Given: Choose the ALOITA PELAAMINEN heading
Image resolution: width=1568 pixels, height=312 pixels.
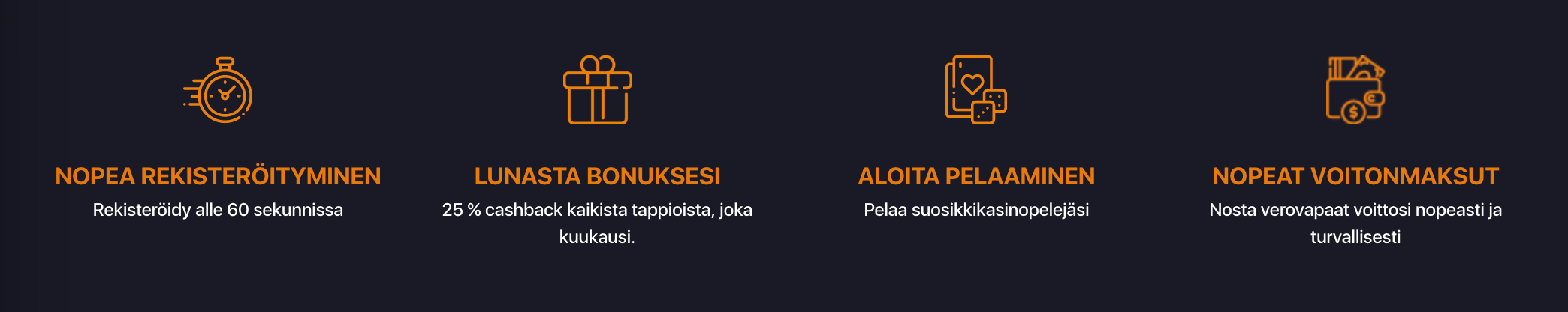Looking at the screenshot, I should [976, 176].
